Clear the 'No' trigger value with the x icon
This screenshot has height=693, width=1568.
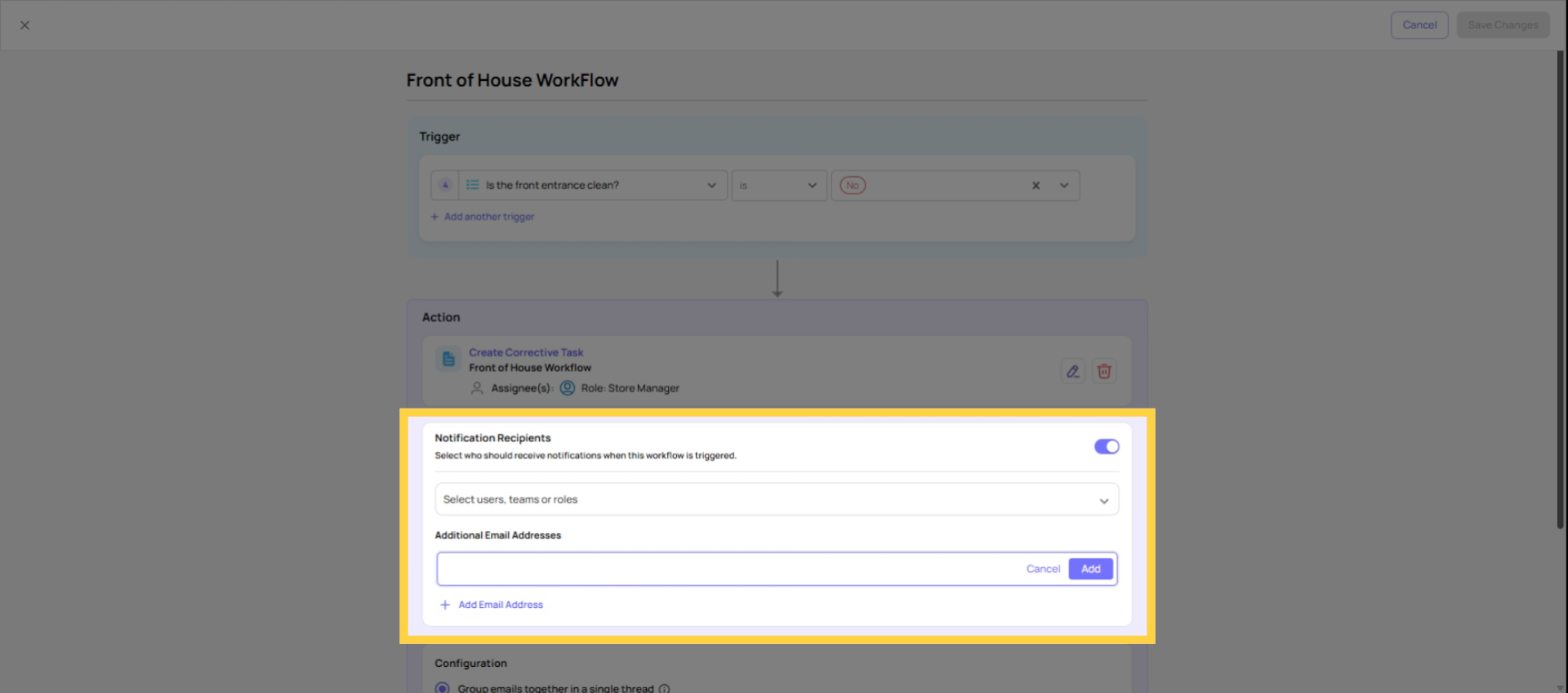(x=1036, y=186)
